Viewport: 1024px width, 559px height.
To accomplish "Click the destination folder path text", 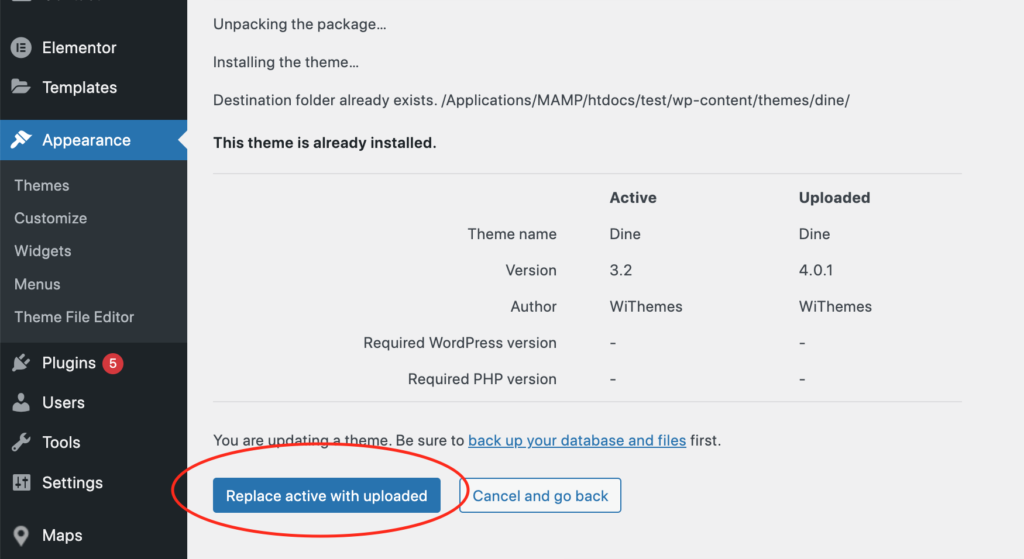I will pos(645,101).
